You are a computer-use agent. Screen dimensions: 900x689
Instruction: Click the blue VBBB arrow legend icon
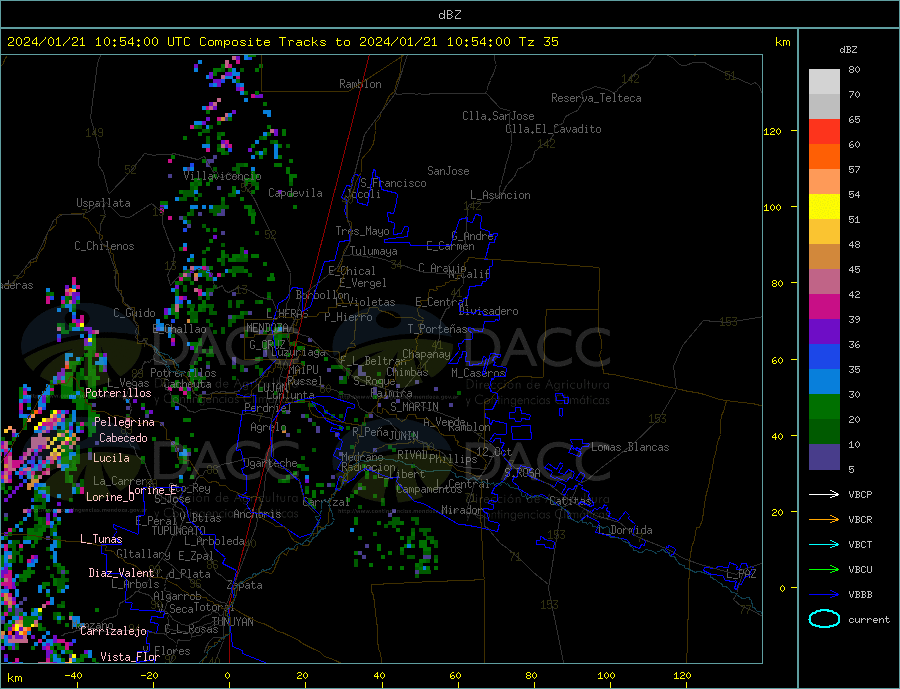pos(824,594)
